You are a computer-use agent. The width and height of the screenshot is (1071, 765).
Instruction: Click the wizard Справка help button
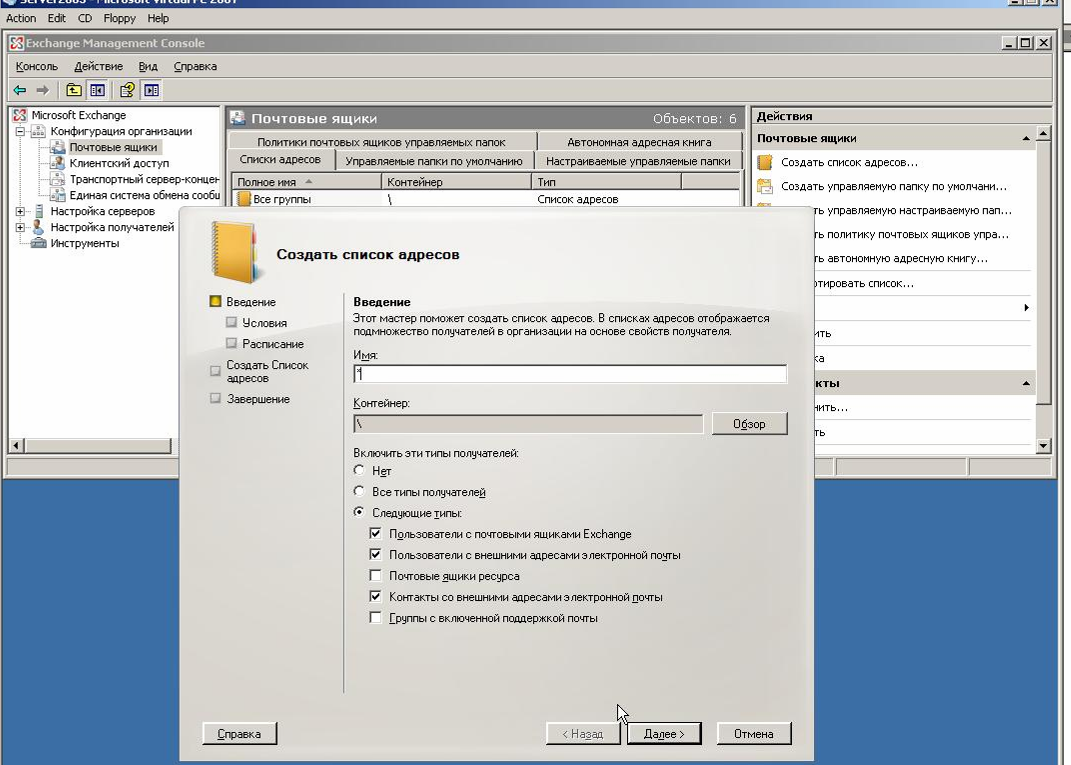point(239,734)
